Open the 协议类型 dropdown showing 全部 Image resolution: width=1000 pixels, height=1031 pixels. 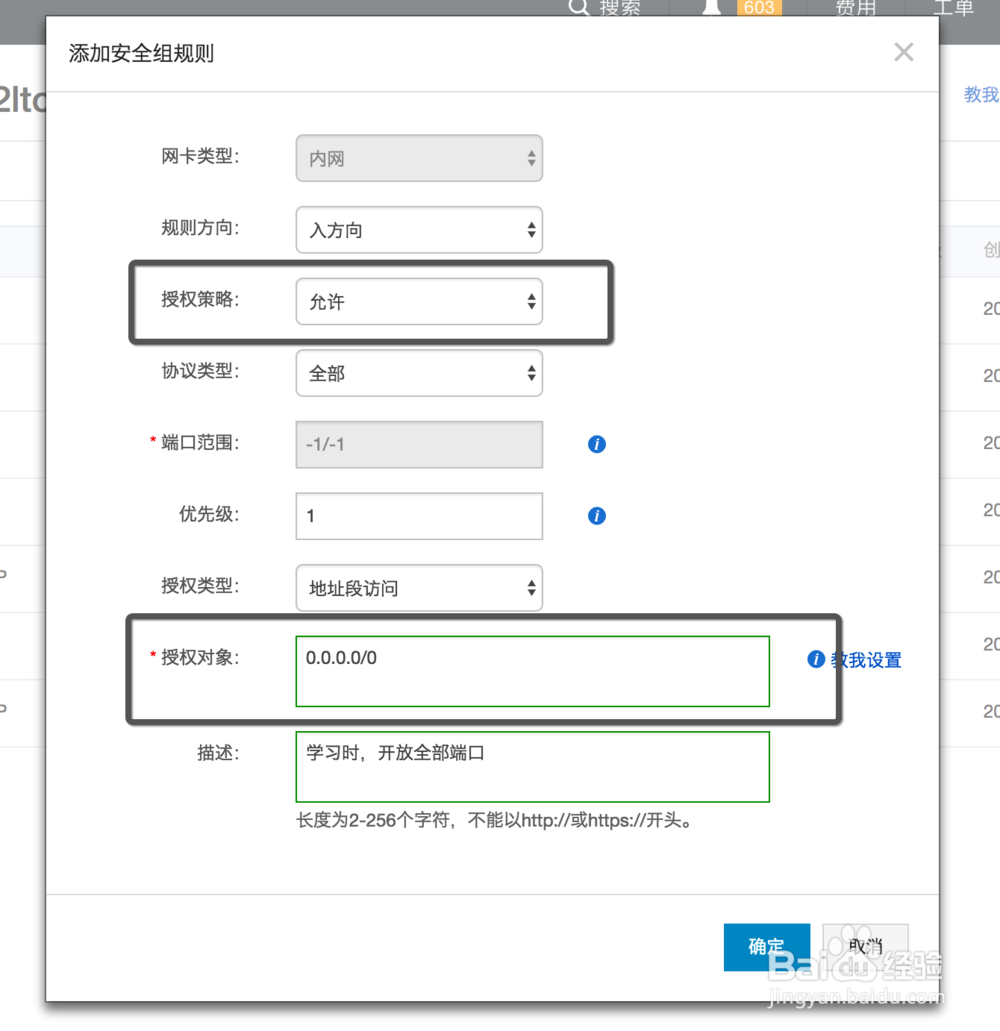[x=419, y=373]
